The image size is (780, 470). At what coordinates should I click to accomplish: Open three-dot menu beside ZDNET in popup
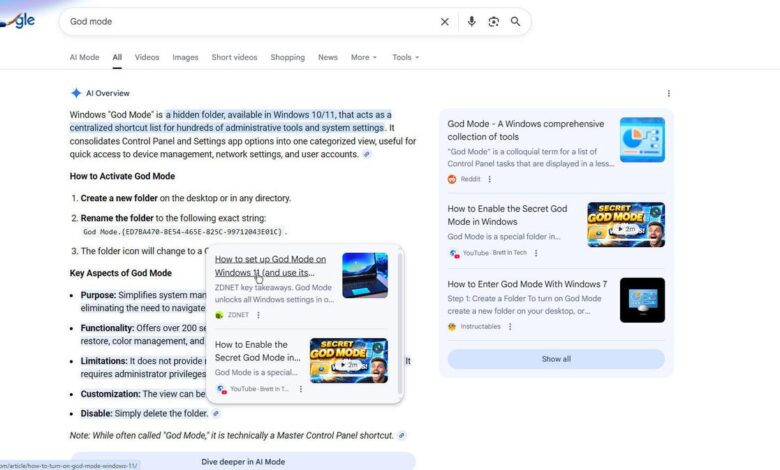(258, 315)
